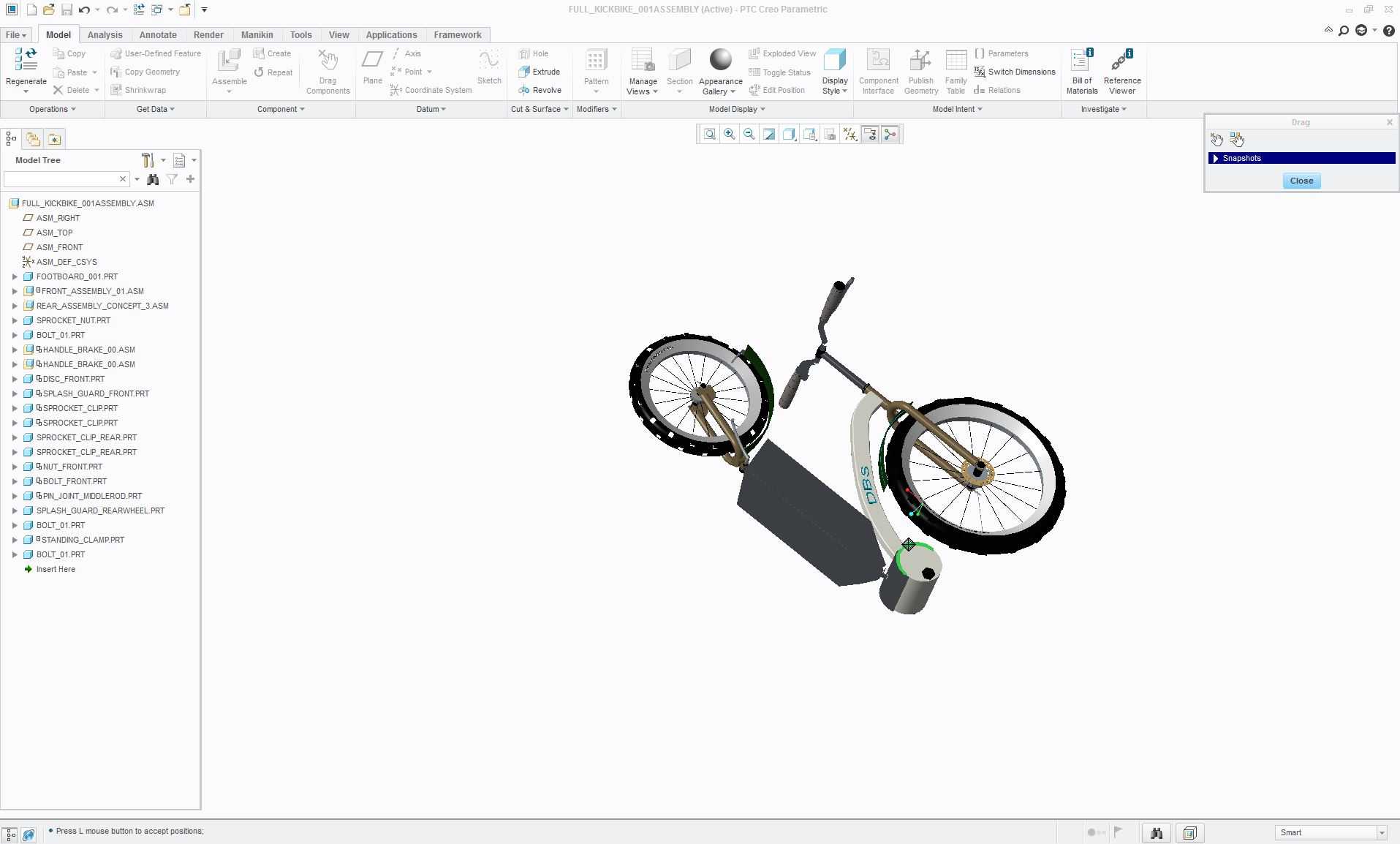Click the Parameters button
This screenshot has width=1400, height=844.
click(x=1001, y=53)
